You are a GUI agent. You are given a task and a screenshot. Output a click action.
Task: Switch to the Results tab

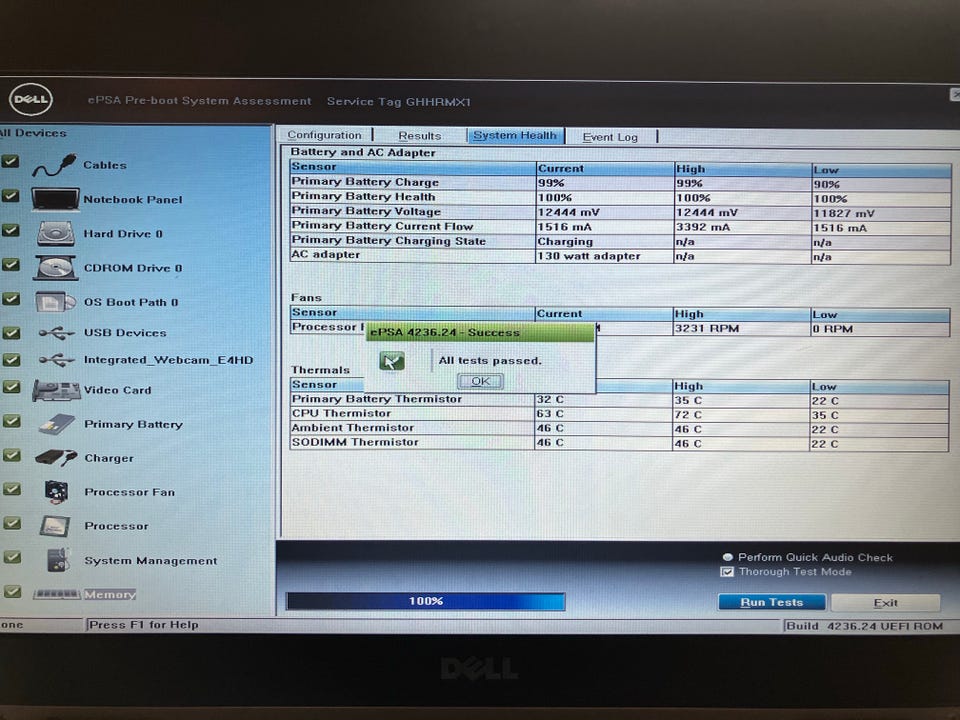[420, 136]
